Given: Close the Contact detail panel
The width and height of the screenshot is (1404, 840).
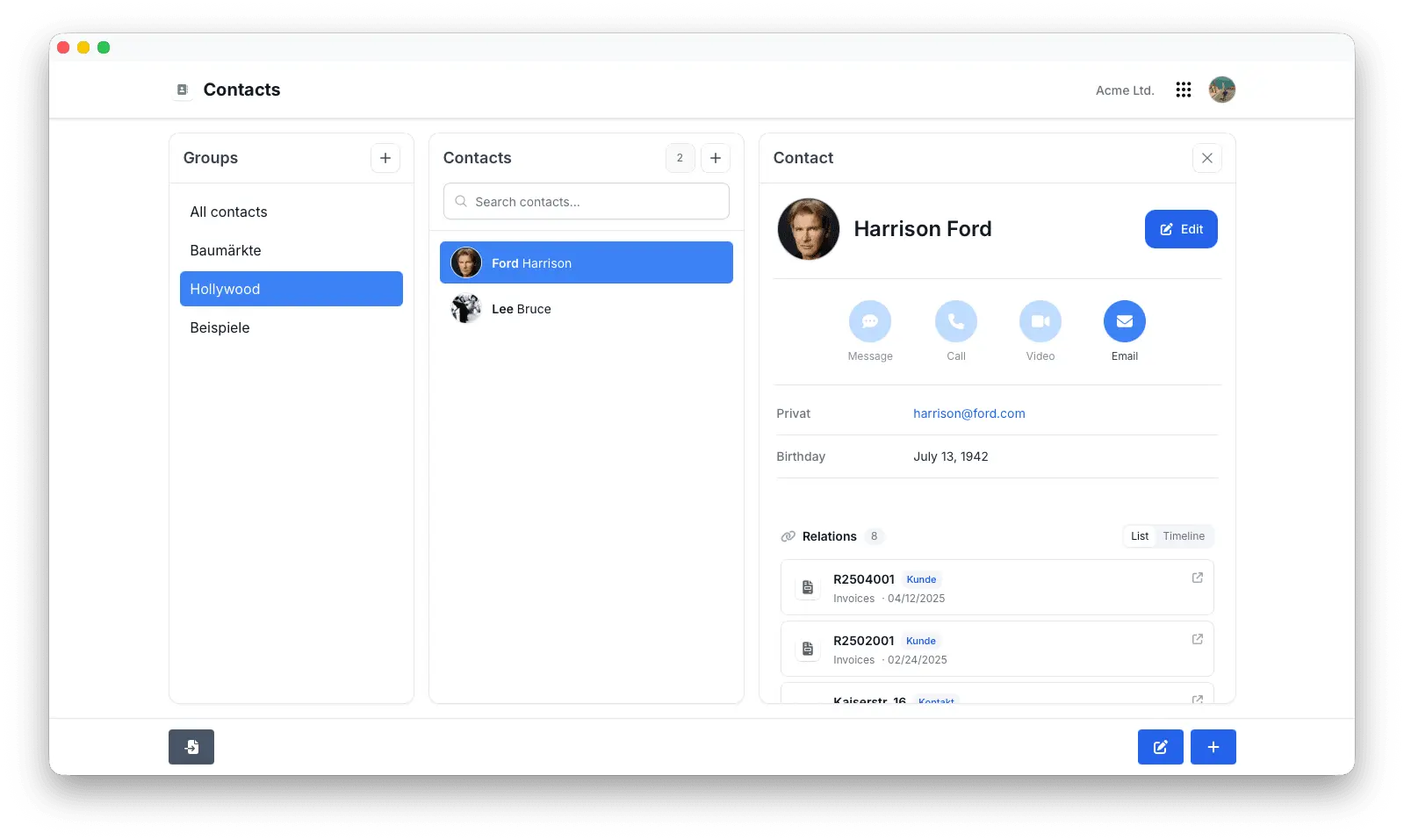Looking at the screenshot, I should [x=1207, y=158].
